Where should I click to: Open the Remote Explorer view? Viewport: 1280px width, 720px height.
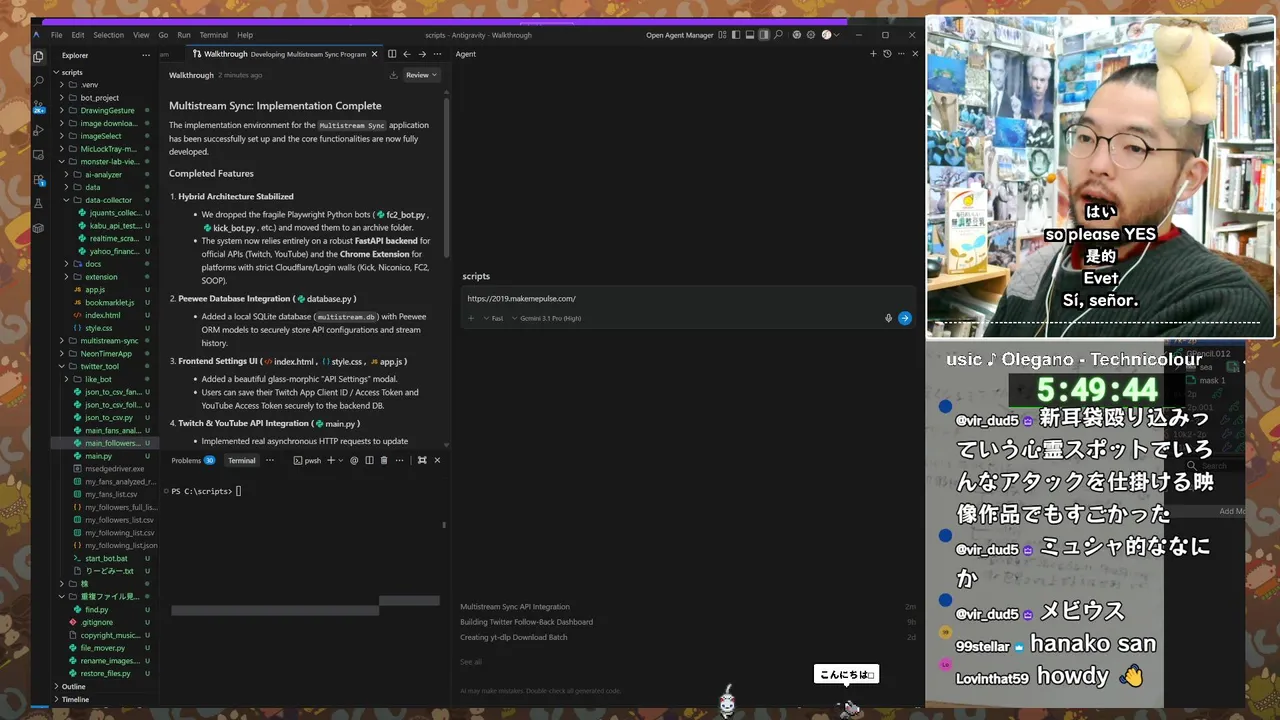(x=39, y=155)
